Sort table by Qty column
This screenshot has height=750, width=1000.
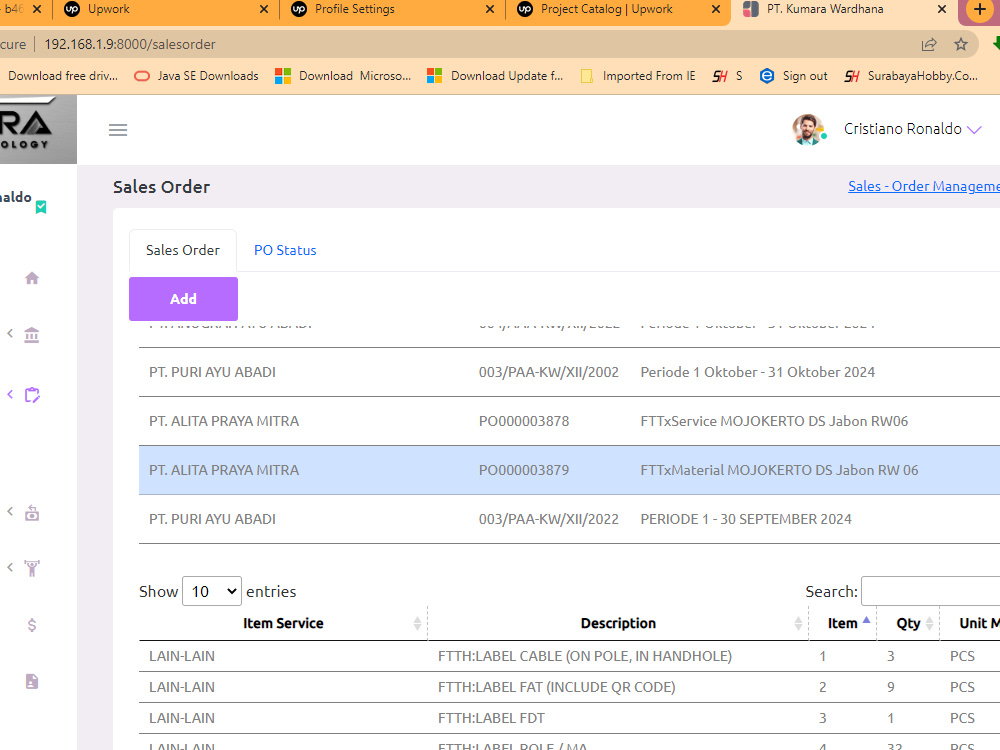tap(908, 623)
